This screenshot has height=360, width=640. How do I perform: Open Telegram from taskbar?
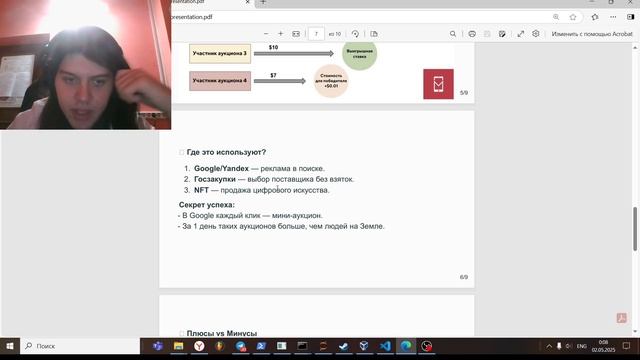[x=240, y=346]
